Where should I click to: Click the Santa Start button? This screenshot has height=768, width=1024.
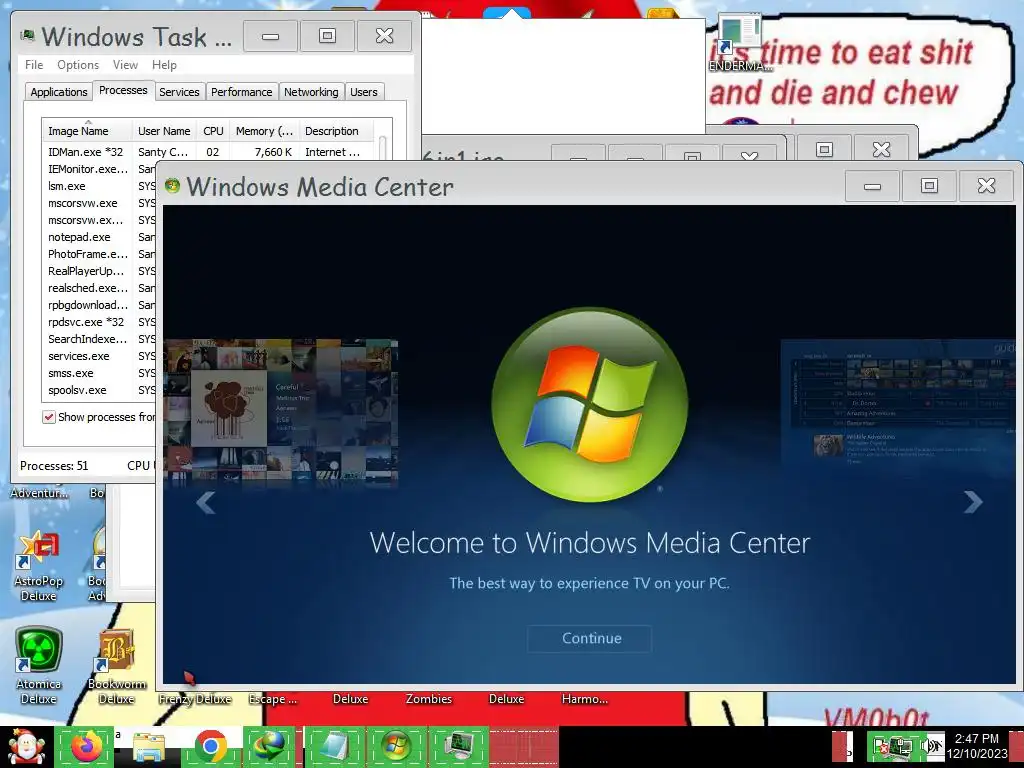pyautogui.click(x=26, y=747)
